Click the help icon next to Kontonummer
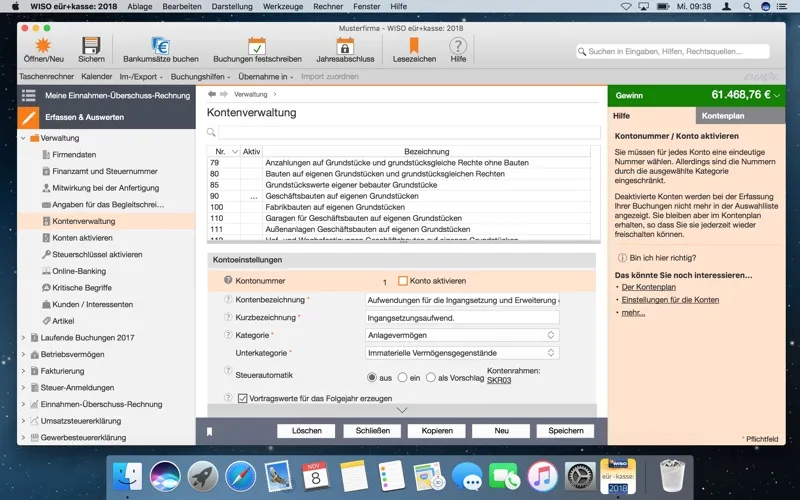This screenshot has width=800, height=500. click(228, 280)
